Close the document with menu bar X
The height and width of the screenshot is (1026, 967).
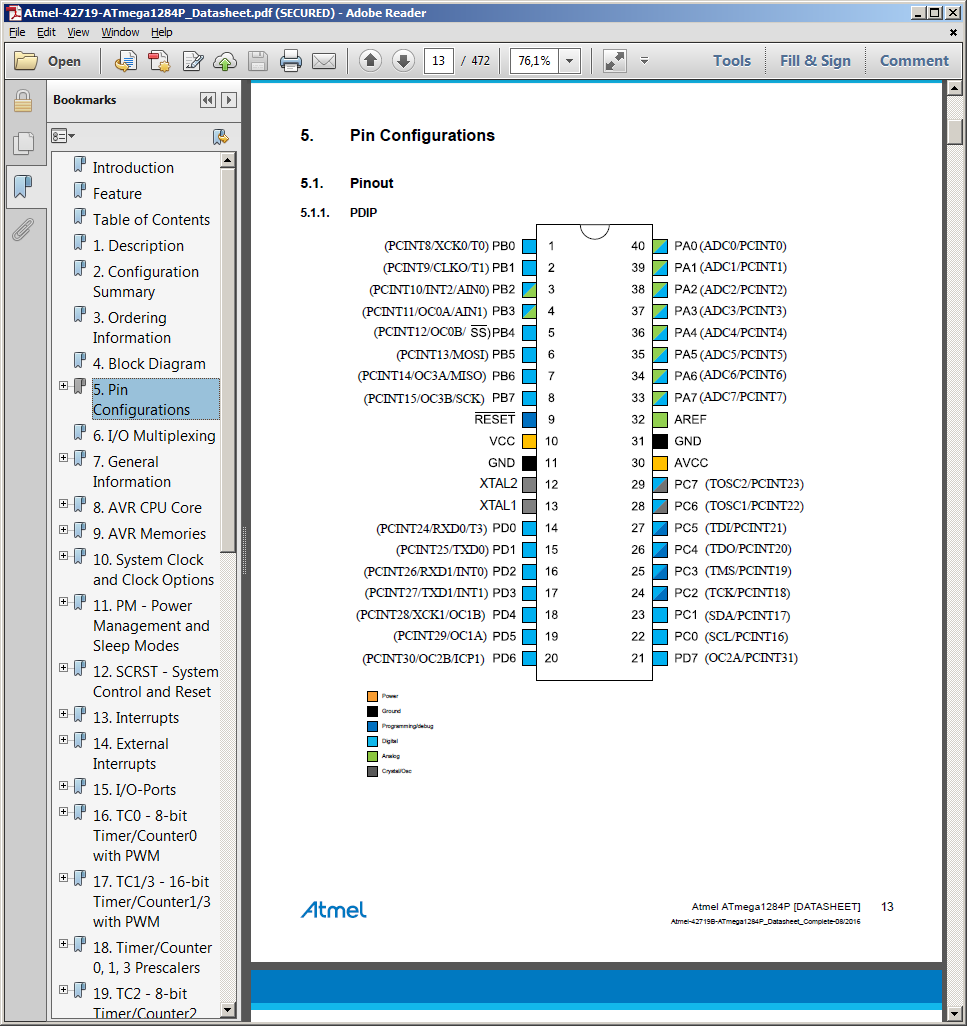point(953,32)
